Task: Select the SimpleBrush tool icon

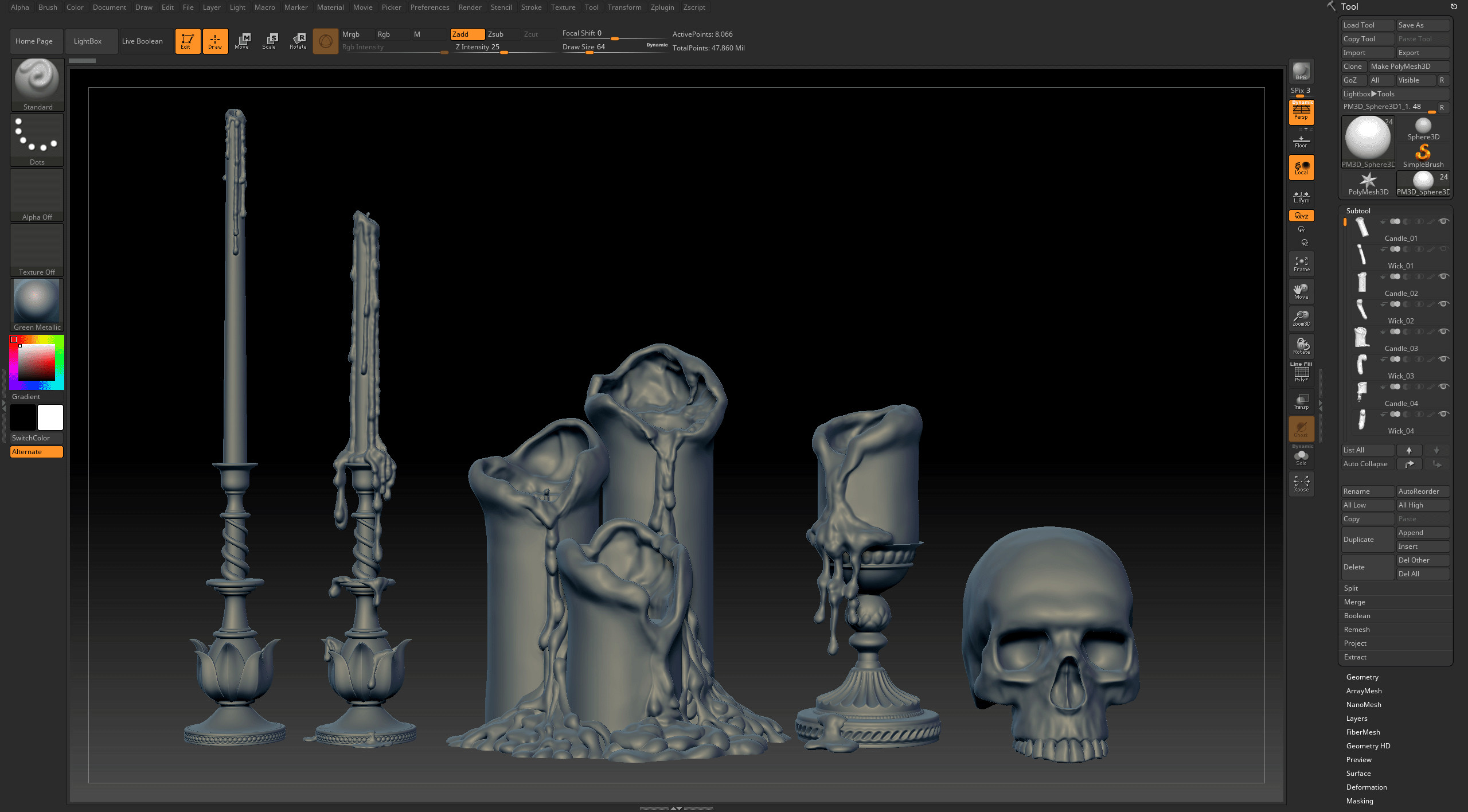Action: tap(1423, 155)
